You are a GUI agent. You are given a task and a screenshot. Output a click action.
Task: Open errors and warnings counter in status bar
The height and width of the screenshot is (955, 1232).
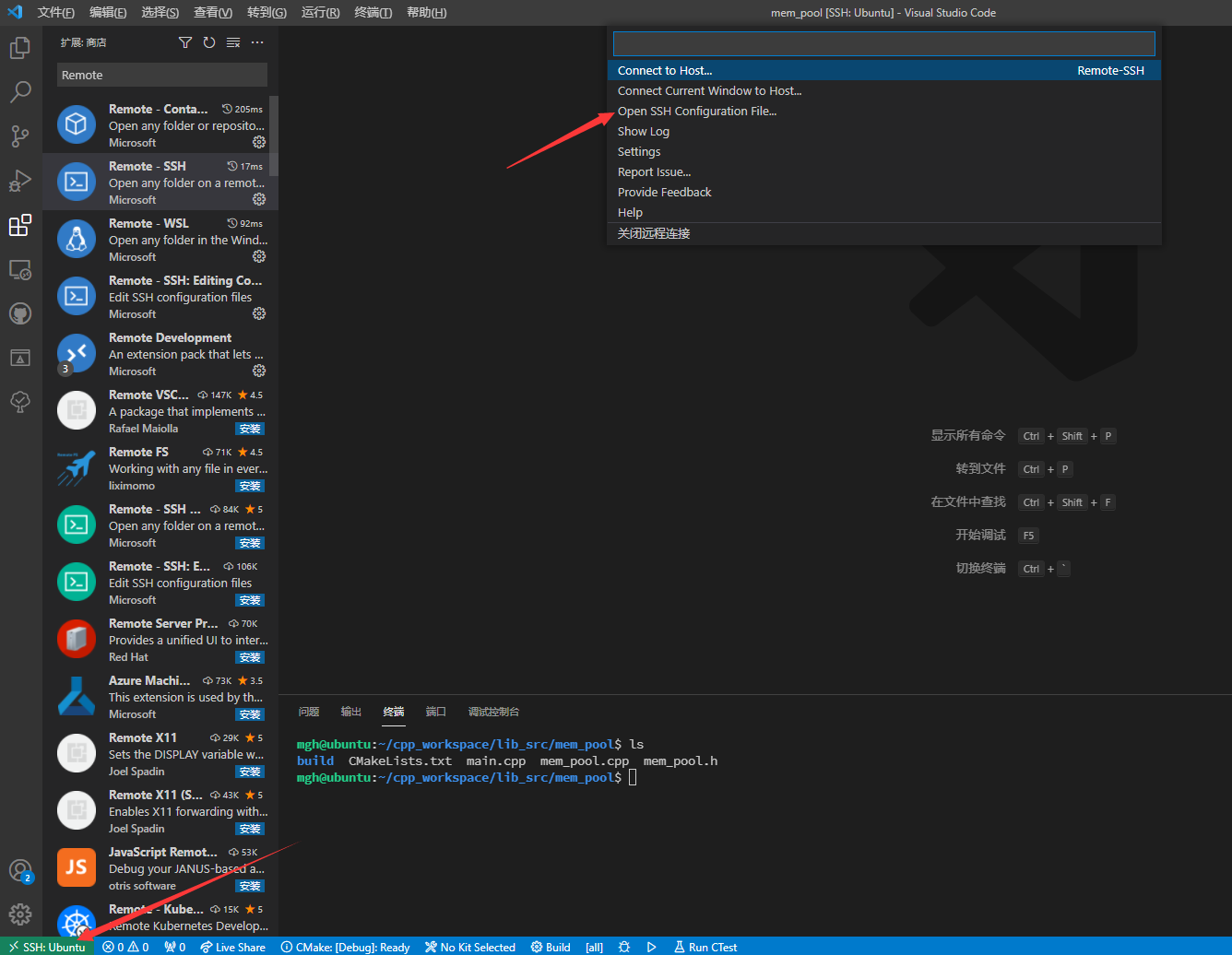pyautogui.click(x=125, y=947)
